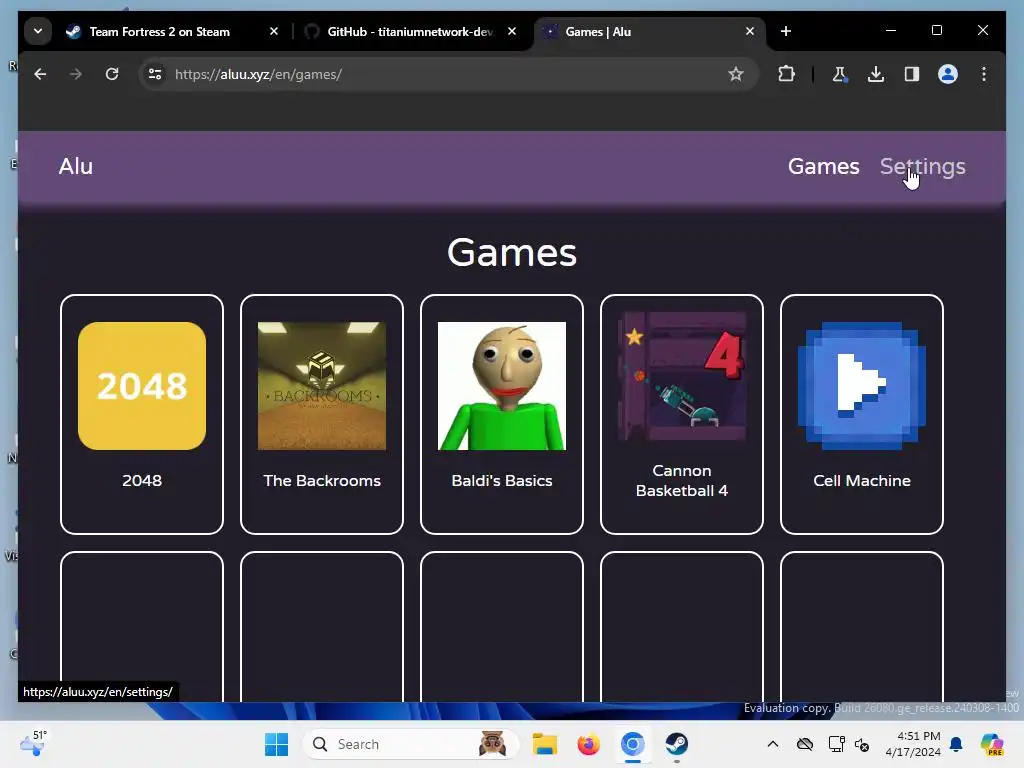The image size is (1024, 768).
Task: Click the "Baldi's Basics" title text
Action: tap(502, 481)
